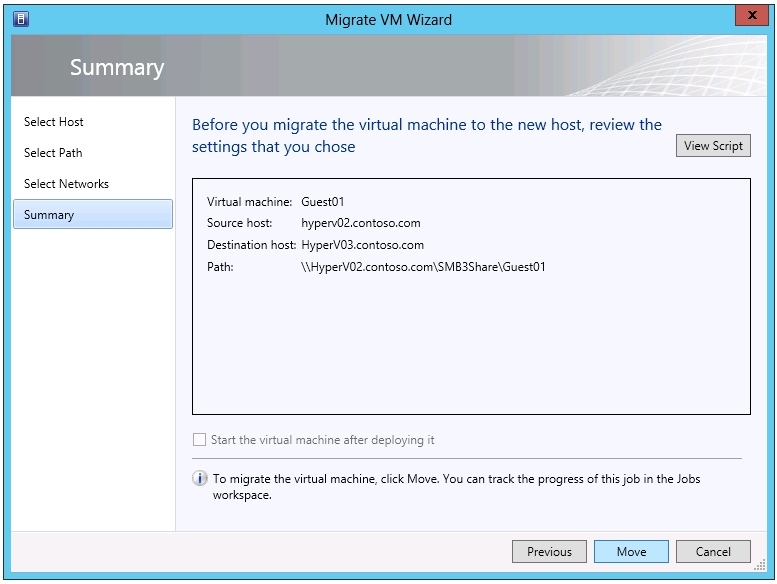The image size is (777, 584).
Task: Switch to the Select Networks step
Action: tap(66, 184)
